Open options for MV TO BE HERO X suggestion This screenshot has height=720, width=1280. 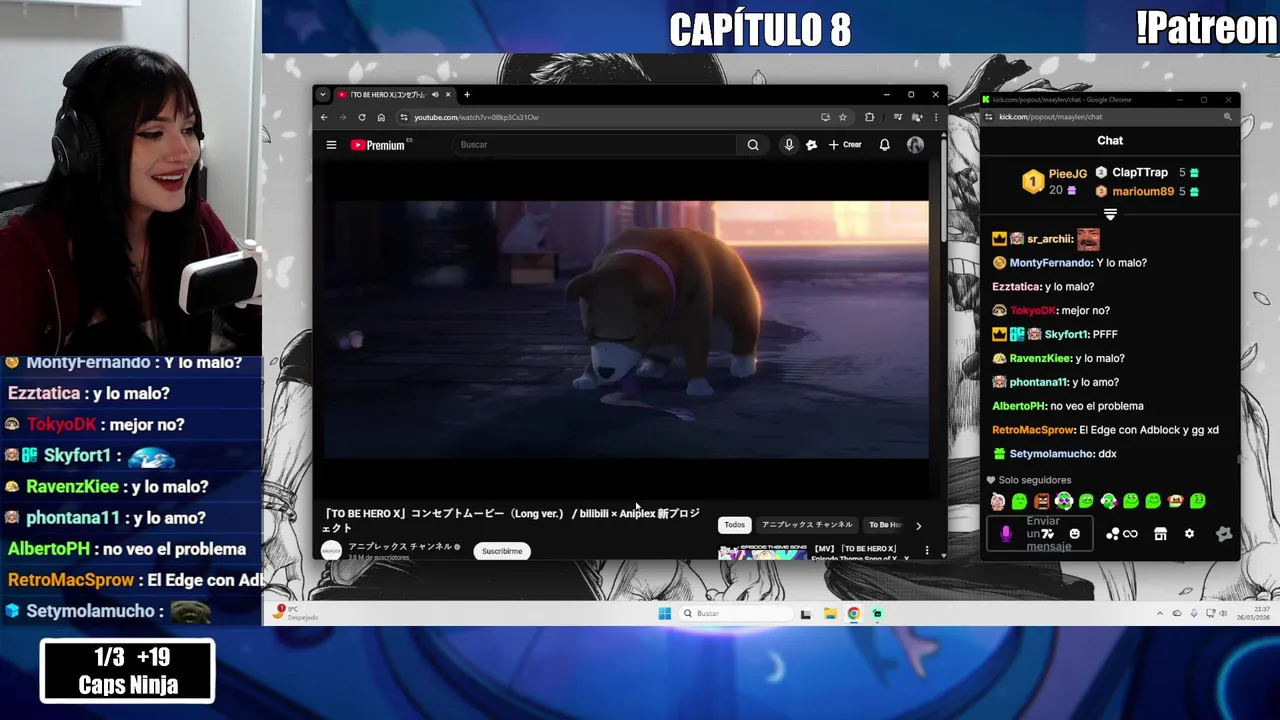[x=927, y=551]
